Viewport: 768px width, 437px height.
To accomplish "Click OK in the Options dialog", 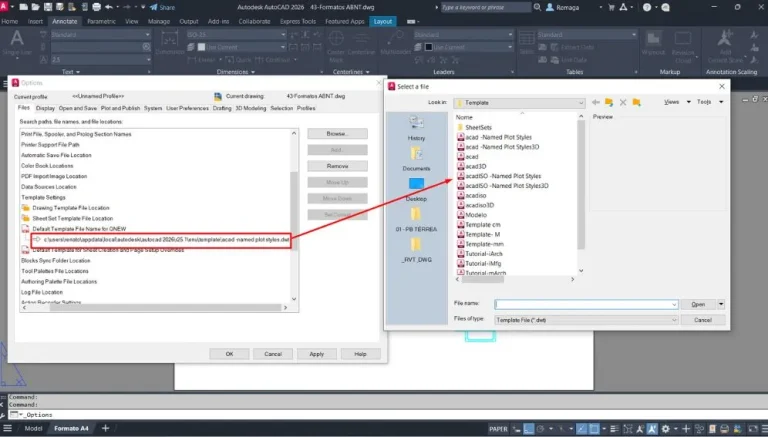I will [x=229, y=354].
